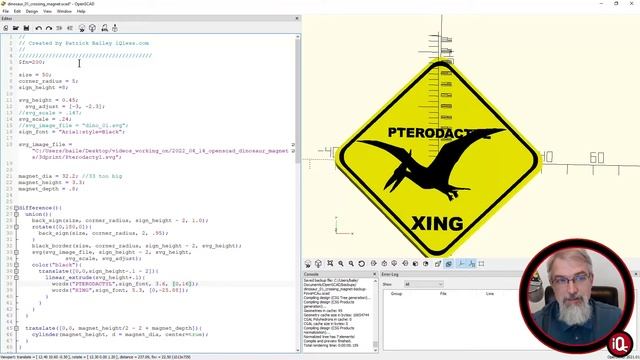Click the $fn=200 line in the editor
The width and height of the screenshot is (640, 360).
click(32, 62)
